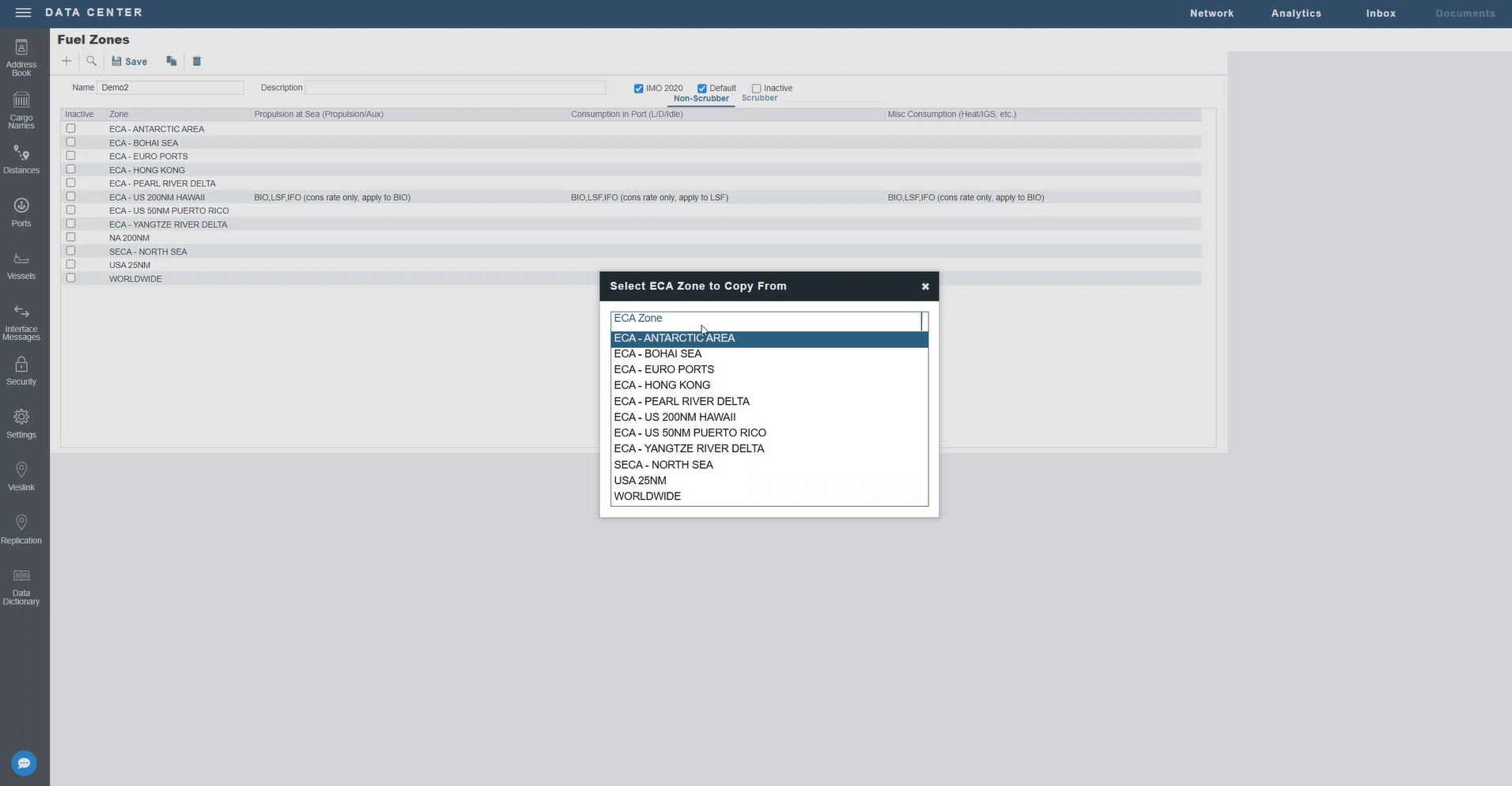1512x786 pixels.
Task: Select ECA - BOHAI SEA from dropdown list
Action: pyautogui.click(x=658, y=353)
